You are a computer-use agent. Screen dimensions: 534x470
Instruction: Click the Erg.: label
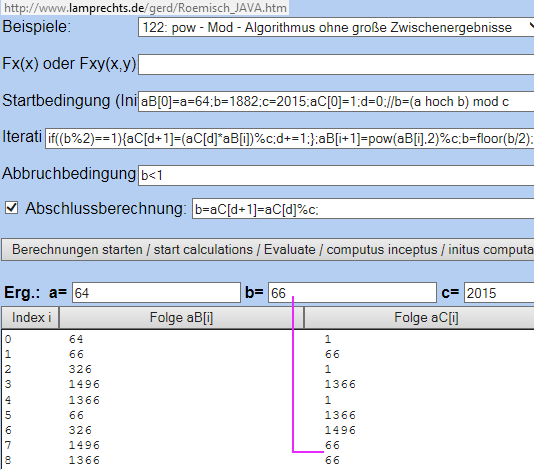[22, 293]
